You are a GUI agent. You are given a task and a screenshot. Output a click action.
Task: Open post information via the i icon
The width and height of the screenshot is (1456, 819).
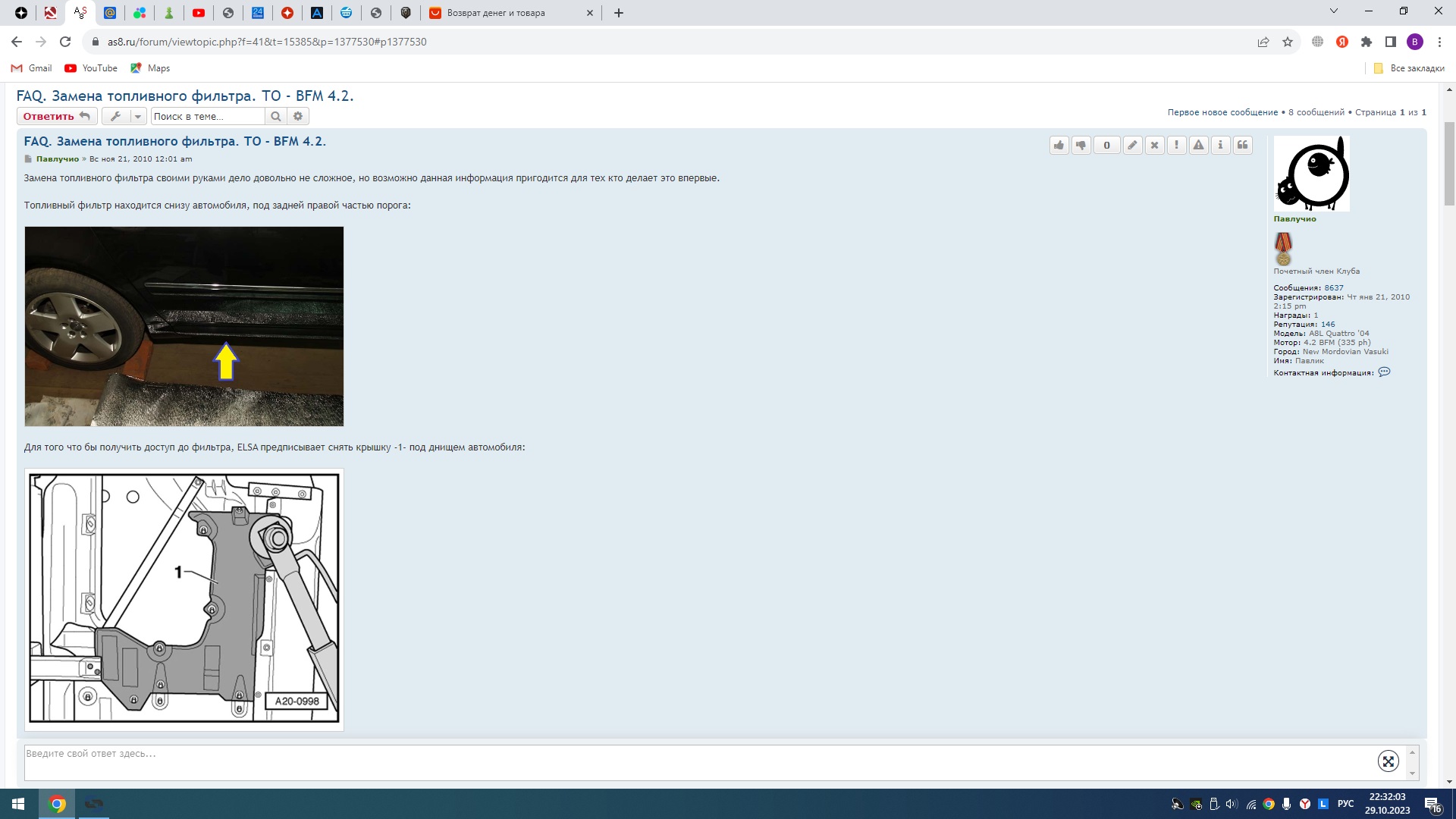point(1220,146)
